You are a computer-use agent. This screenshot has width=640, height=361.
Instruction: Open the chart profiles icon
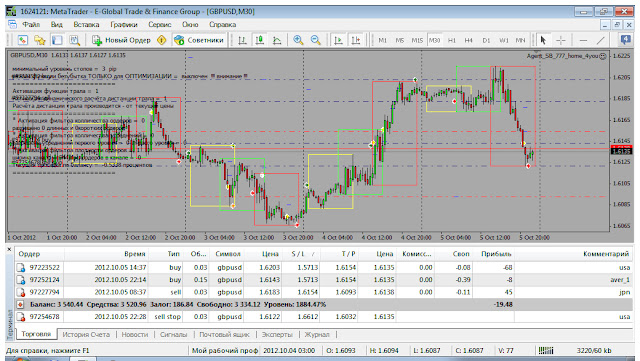click(40, 40)
